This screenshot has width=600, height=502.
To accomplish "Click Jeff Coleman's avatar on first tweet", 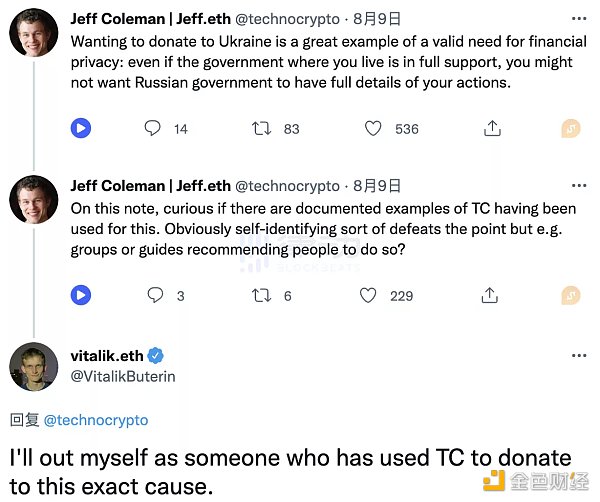I will (x=34, y=32).
